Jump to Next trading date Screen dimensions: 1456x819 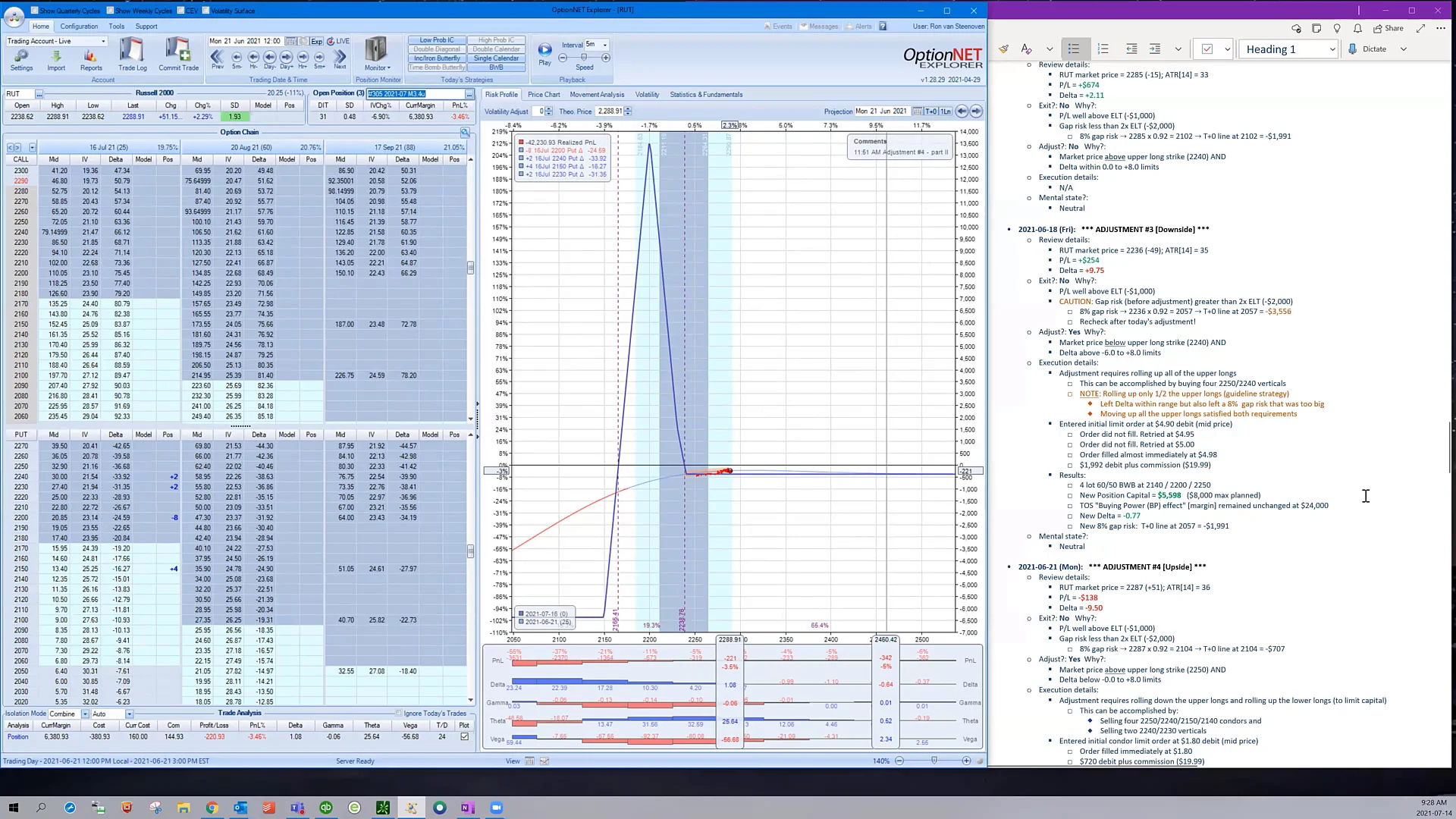pyautogui.click(x=340, y=59)
